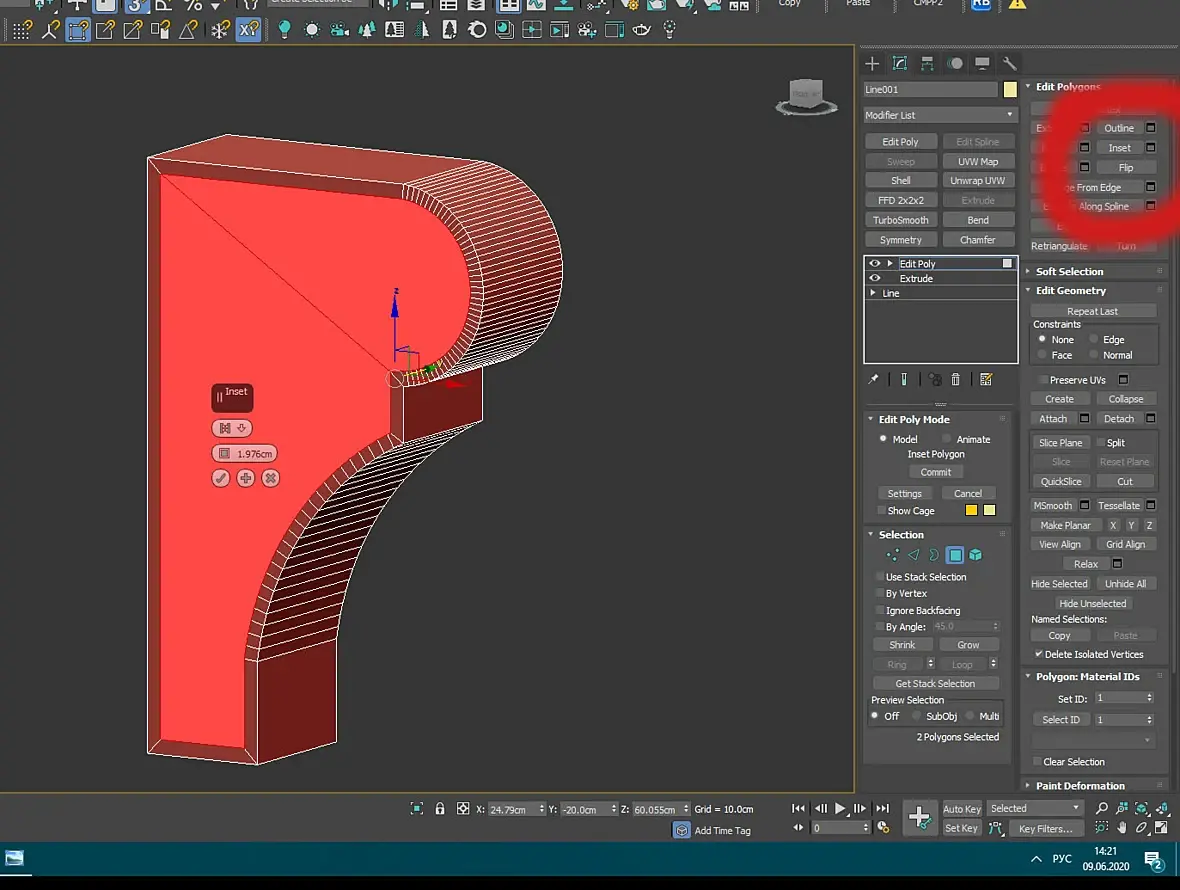Enable the Ignore Backfacing checkbox
The width and height of the screenshot is (1180, 890).
880,610
